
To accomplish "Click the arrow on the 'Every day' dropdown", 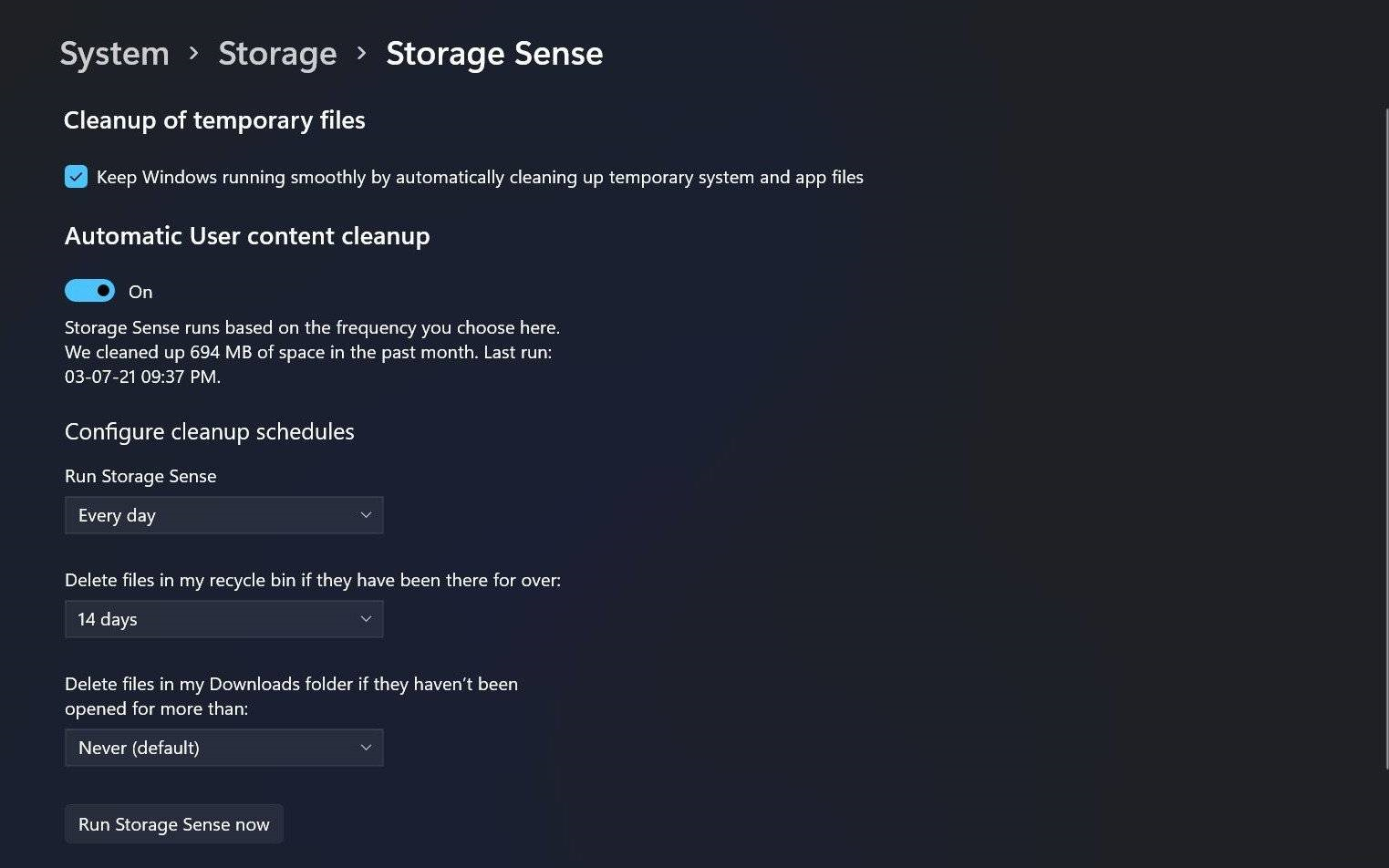I will [366, 515].
